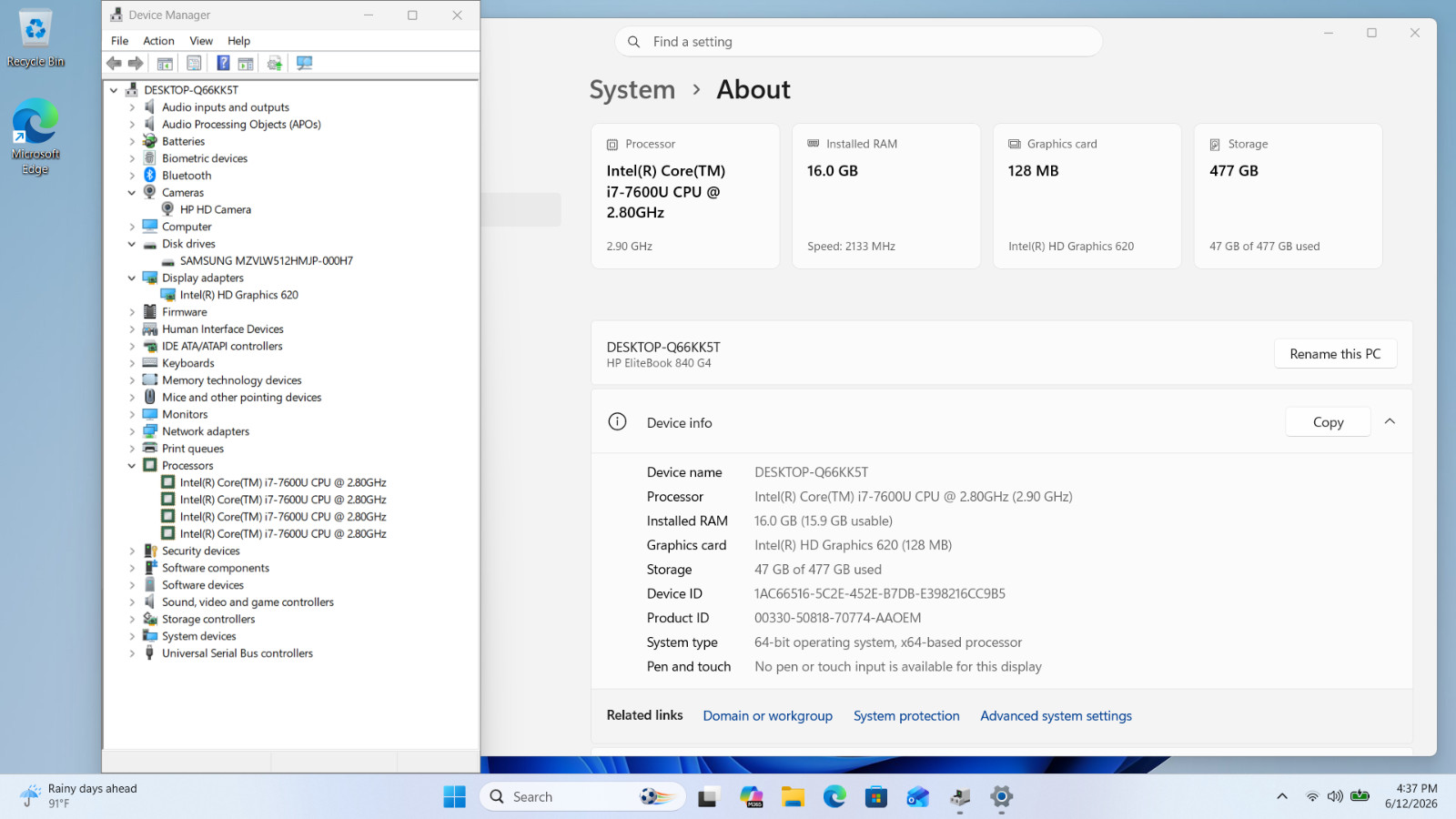The image size is (1456, 819).
Task: Select Human Interface Devices in the tree
Action: click(222, 329)
